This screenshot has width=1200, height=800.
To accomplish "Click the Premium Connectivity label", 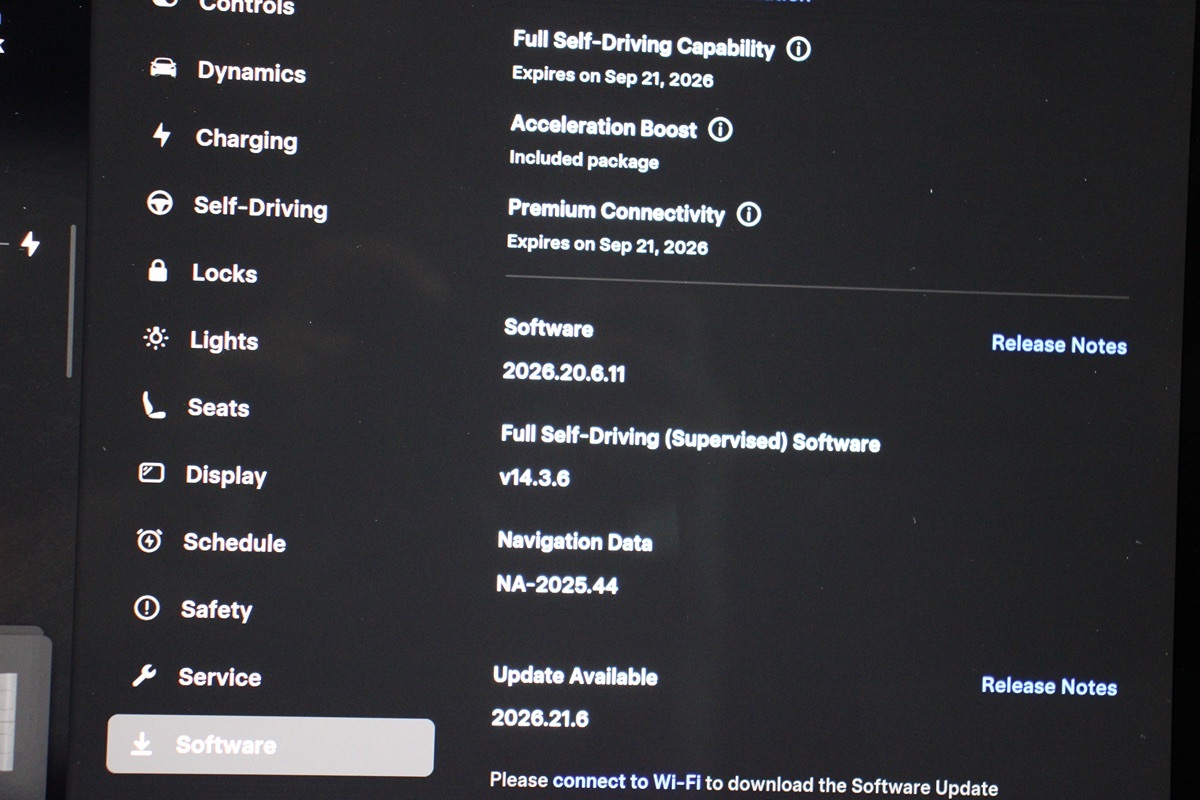I will click(x=616, y=211).
